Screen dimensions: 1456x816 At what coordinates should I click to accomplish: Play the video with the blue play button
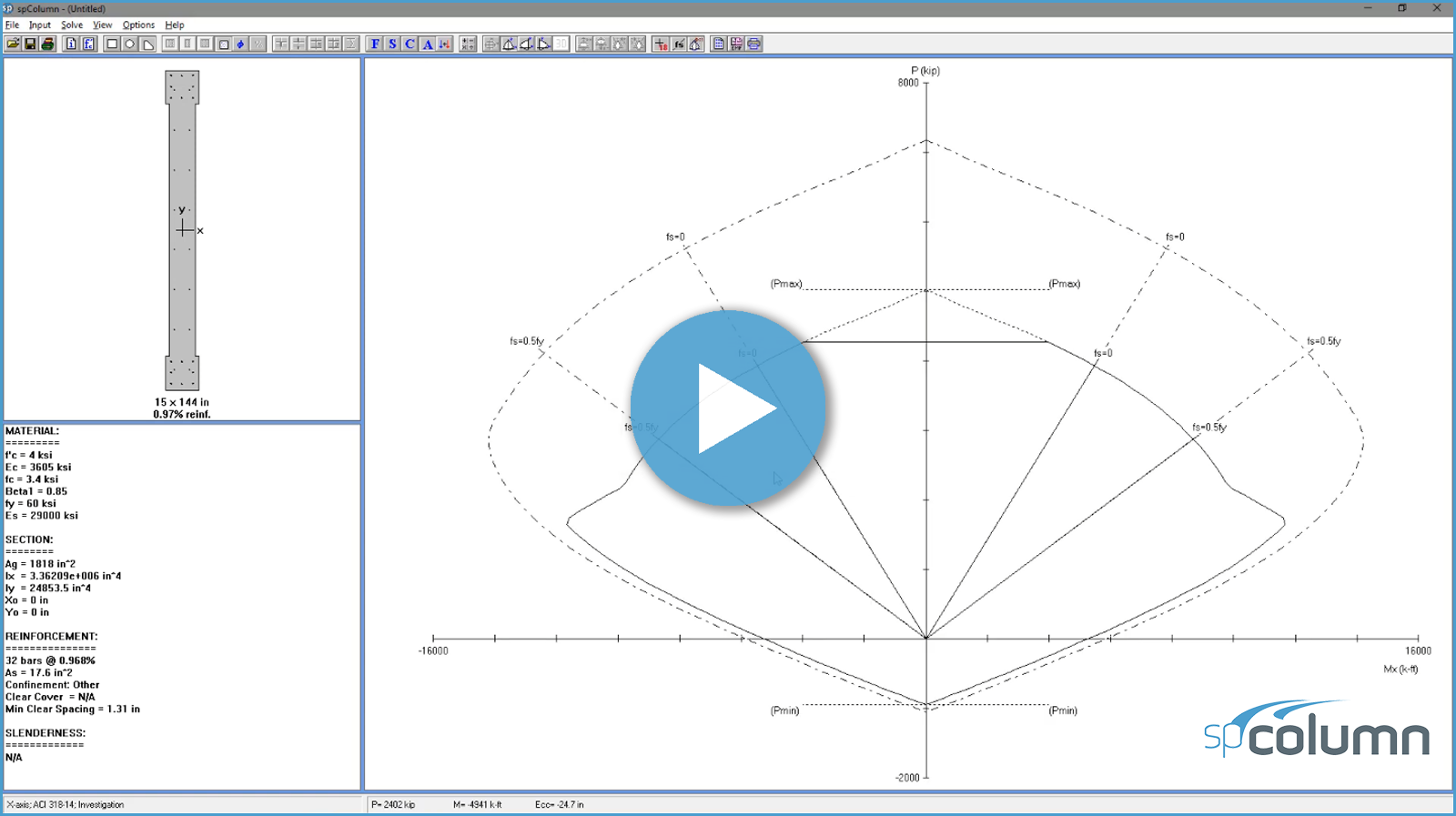[x=728, y=408]
